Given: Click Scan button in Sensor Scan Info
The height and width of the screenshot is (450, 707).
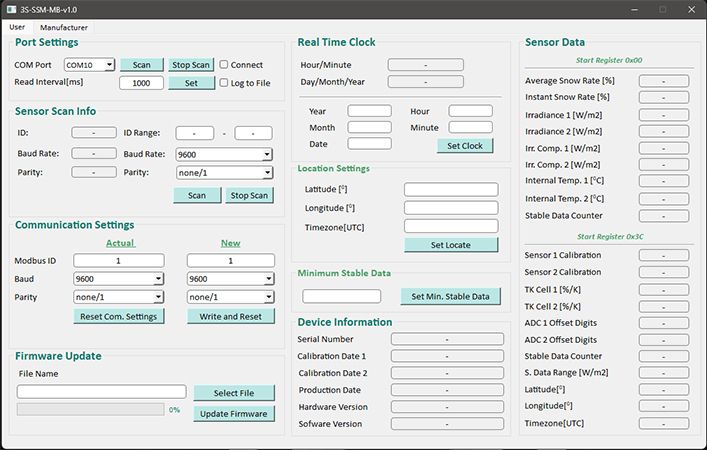Looking at the screenshot, I should 197,195.
